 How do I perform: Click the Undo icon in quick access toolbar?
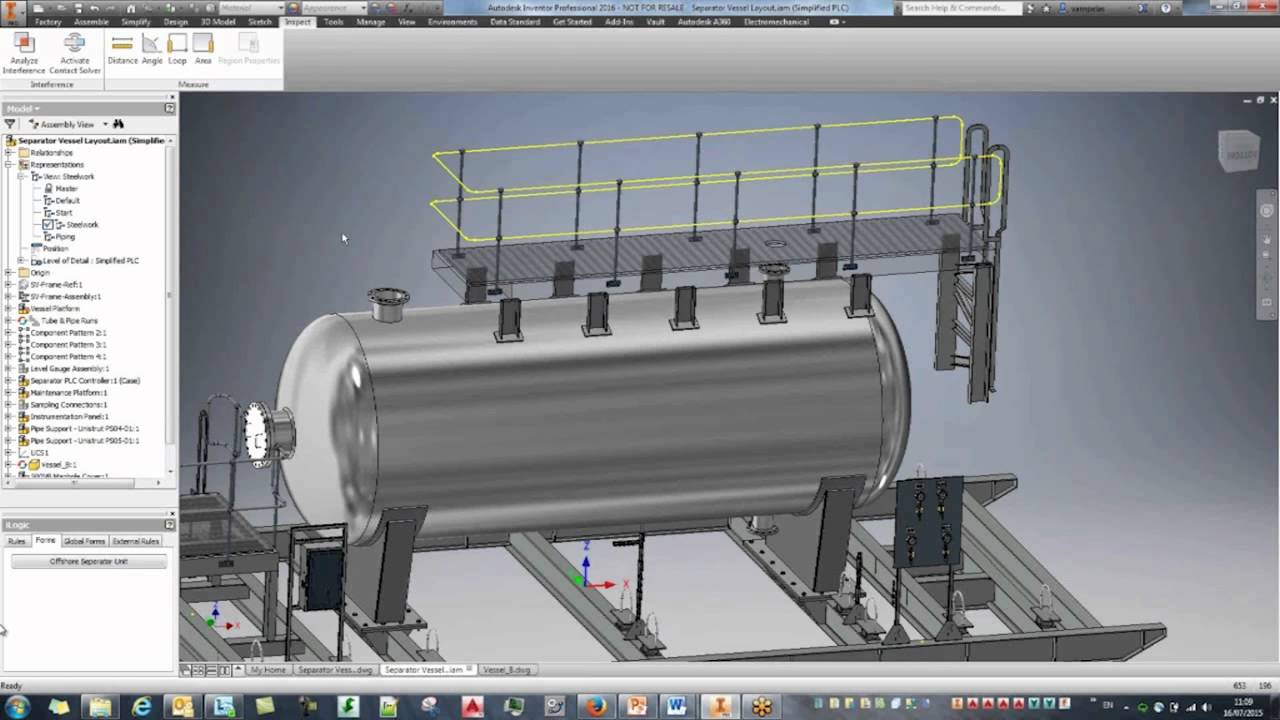pyautogui.click(x=94, y=7)
